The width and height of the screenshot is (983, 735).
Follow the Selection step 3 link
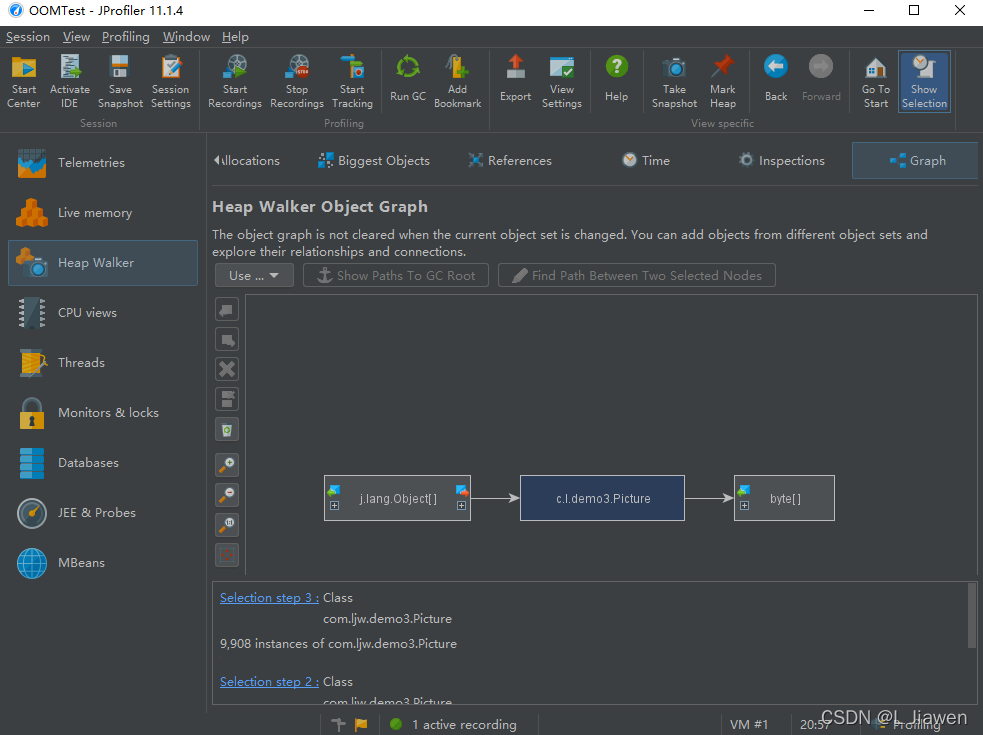click(x=269, y=598)
